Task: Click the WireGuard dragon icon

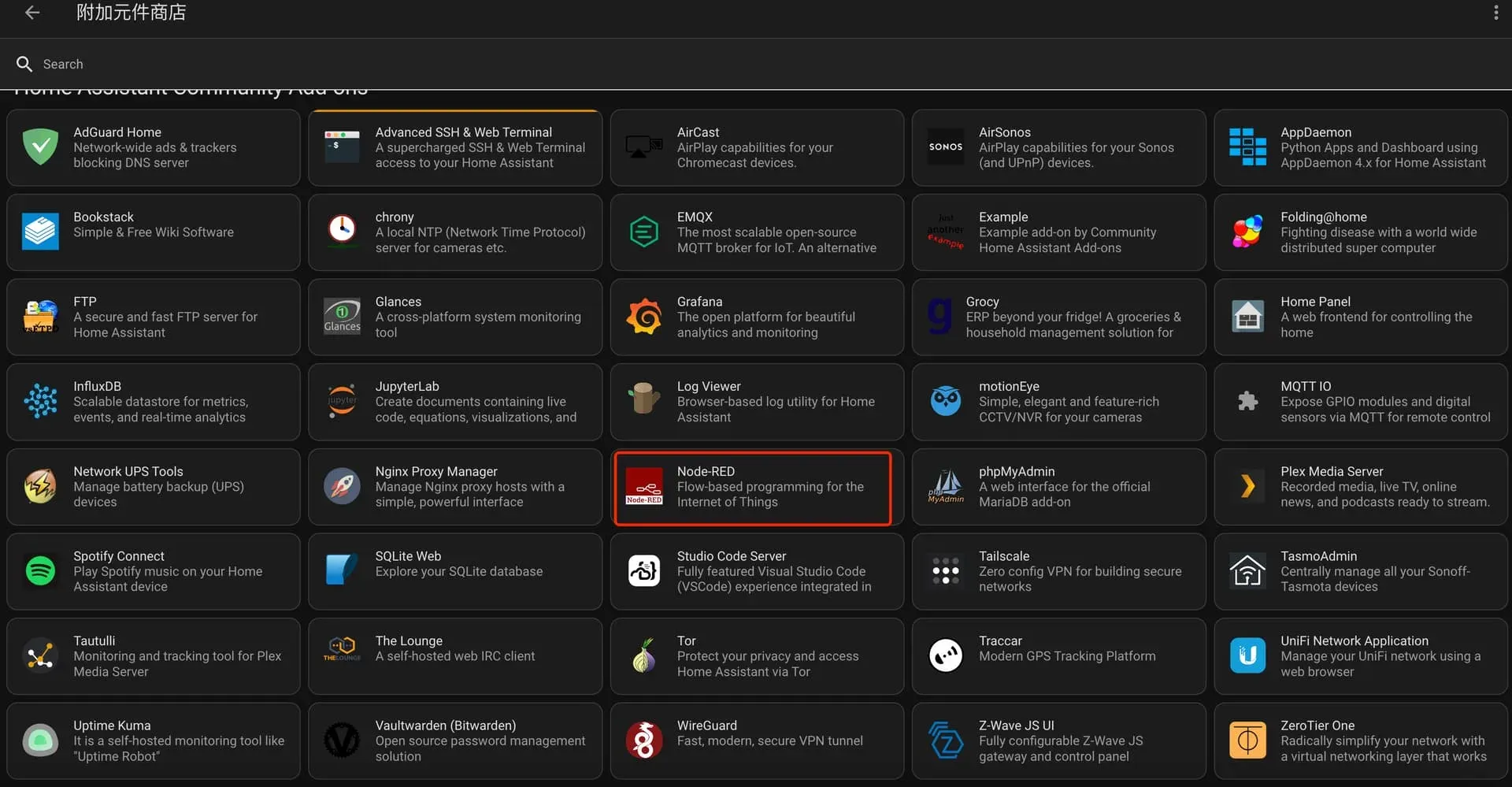Action: [643, 740]
